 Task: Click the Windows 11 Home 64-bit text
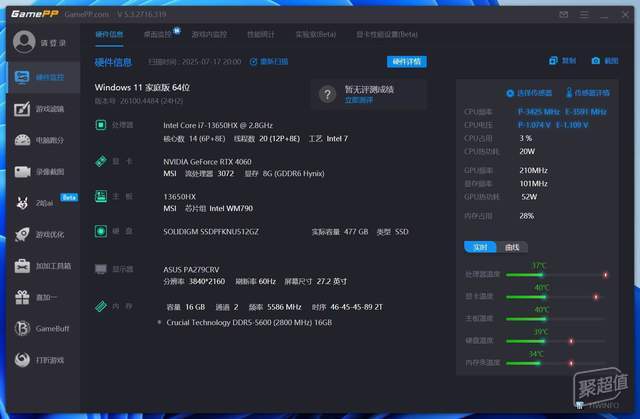(142, 87)
